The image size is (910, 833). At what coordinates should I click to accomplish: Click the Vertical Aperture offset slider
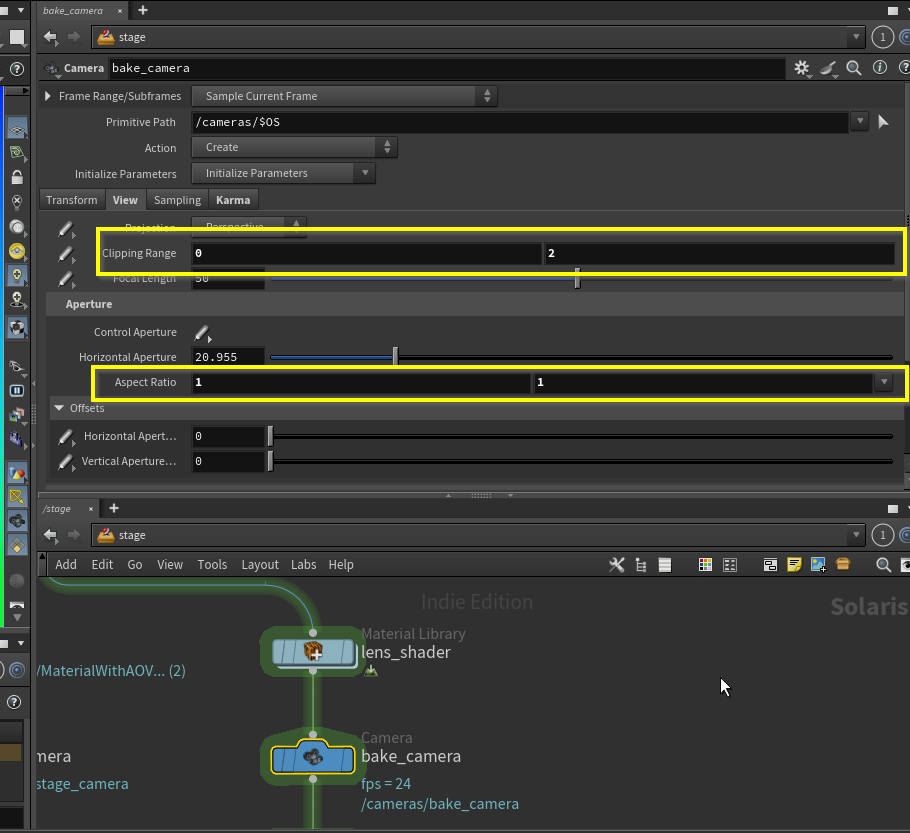(580, 461)
